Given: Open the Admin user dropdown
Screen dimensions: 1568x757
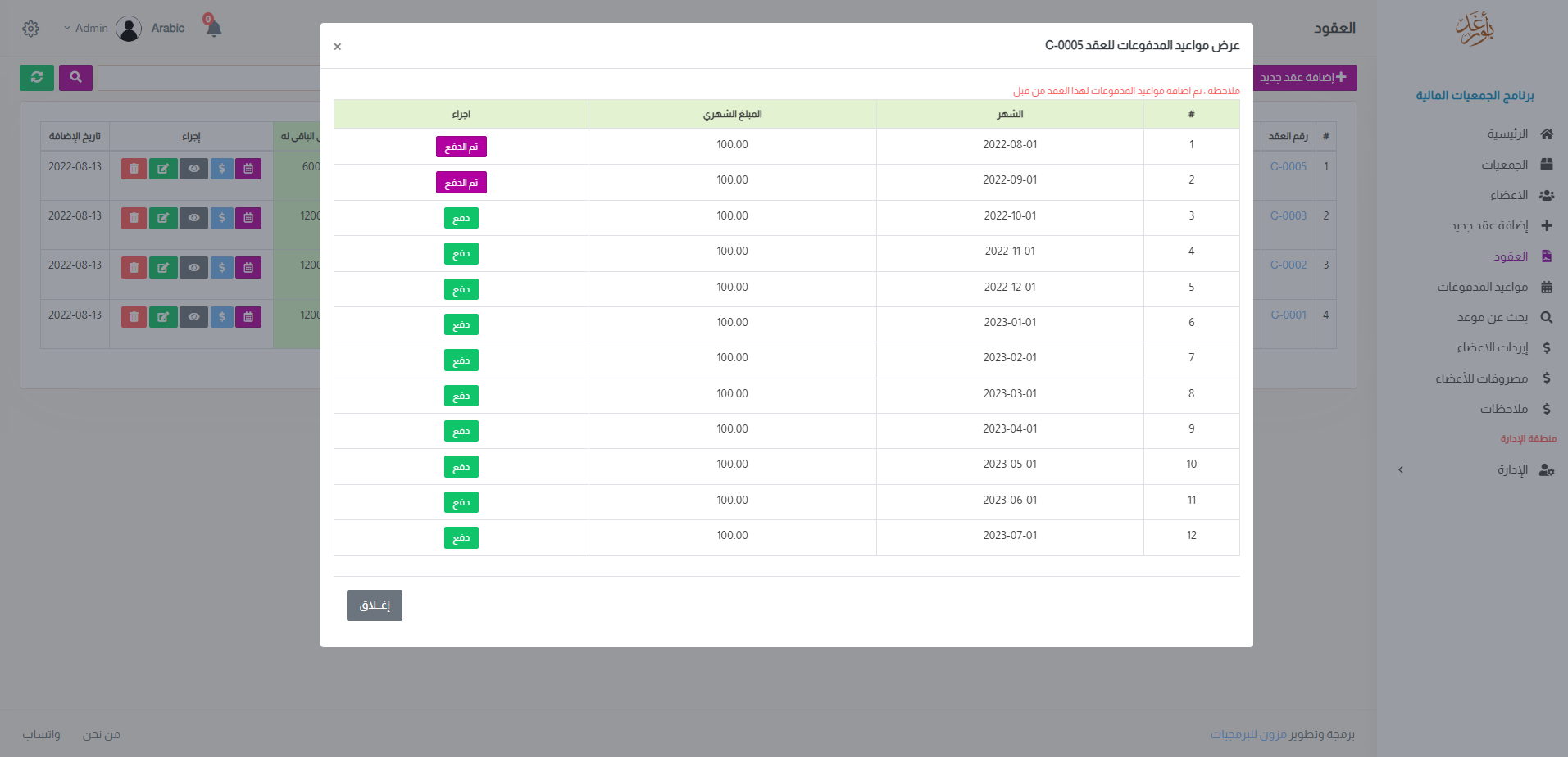Looking at the screenshot, I should (x=86, y=29).
